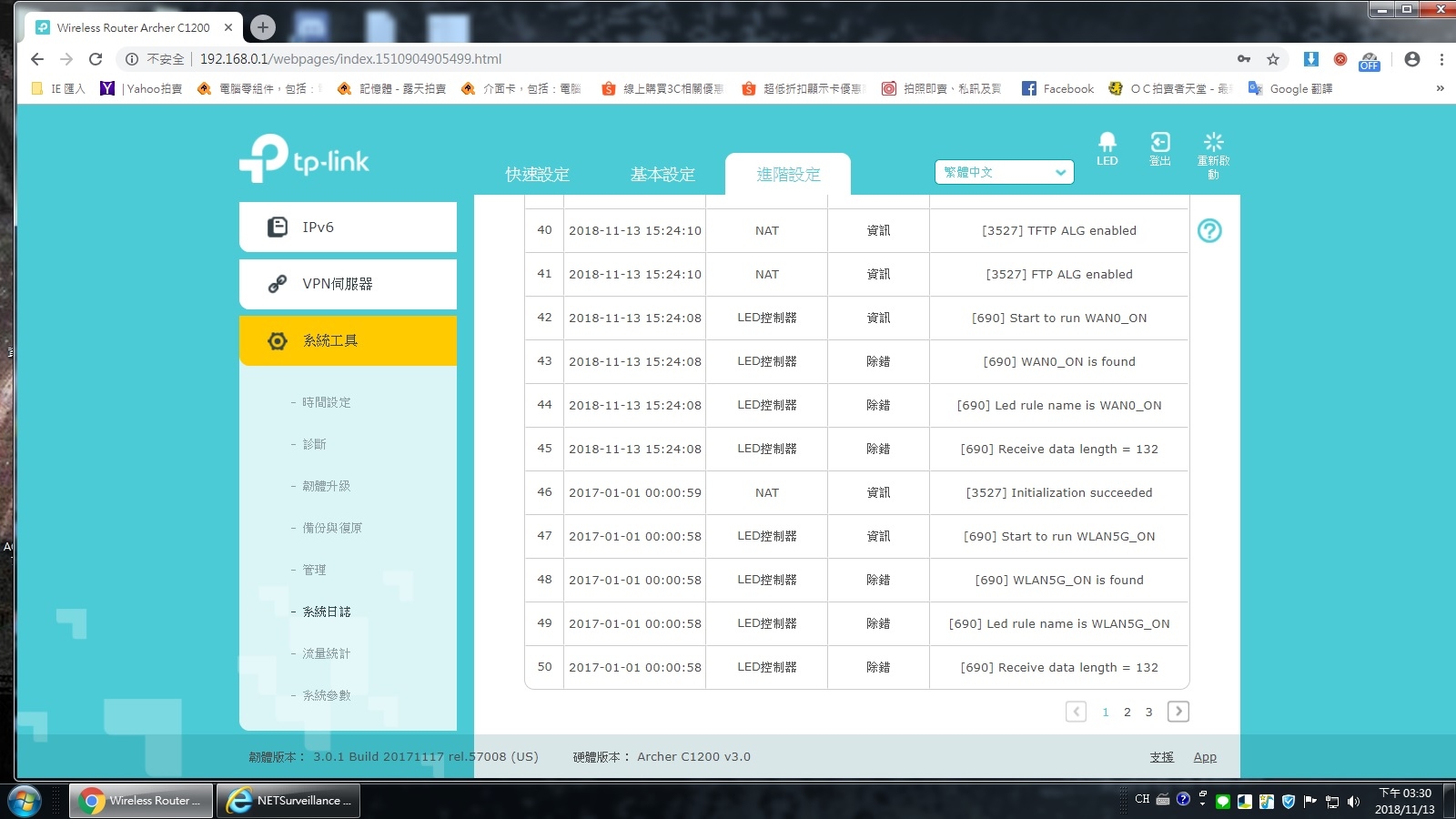
Task: Go back with browser back arrow
Action: (x=37, y=59)
